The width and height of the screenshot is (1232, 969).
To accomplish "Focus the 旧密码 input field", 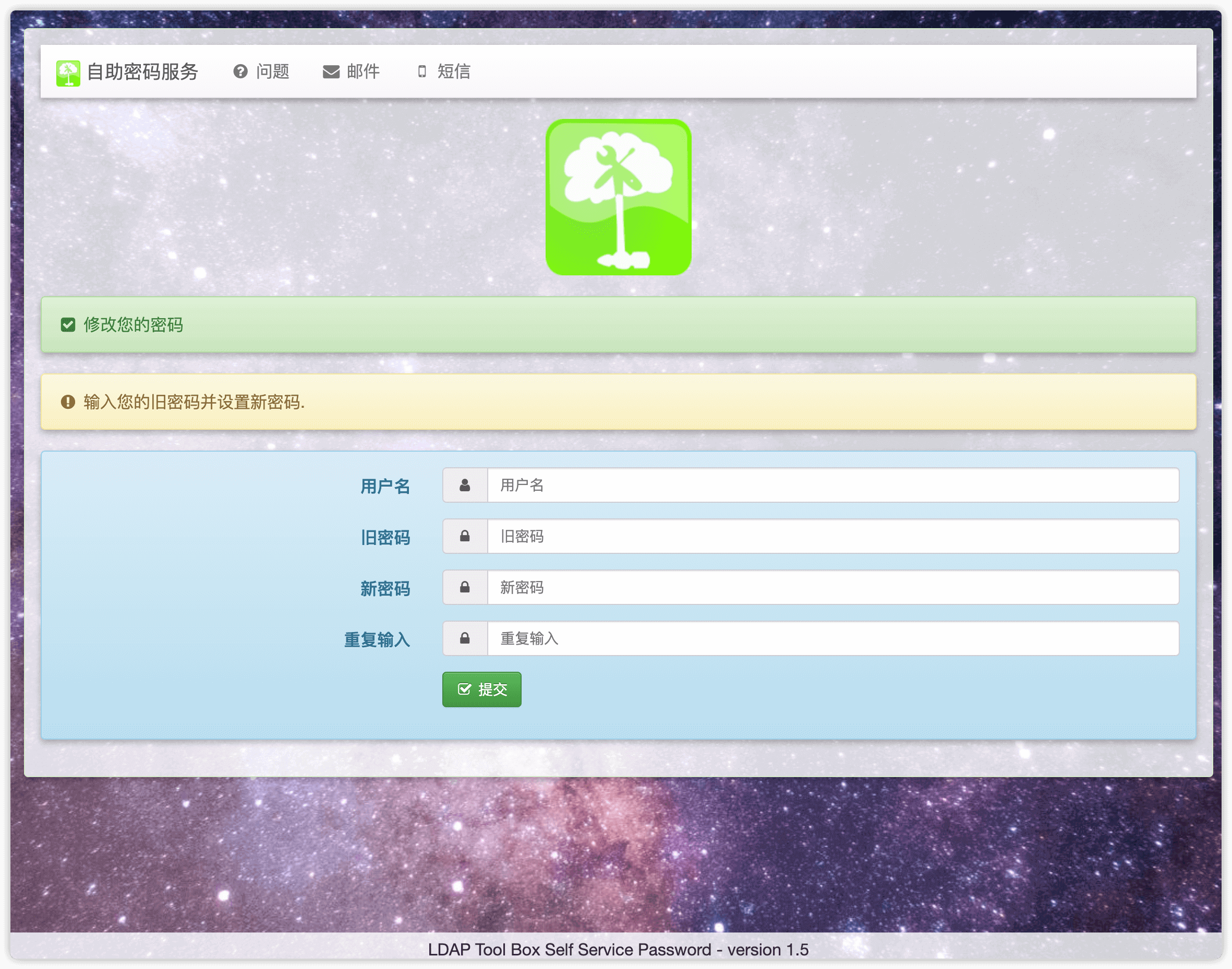I will pyautogui.click(x=833, y=536).
